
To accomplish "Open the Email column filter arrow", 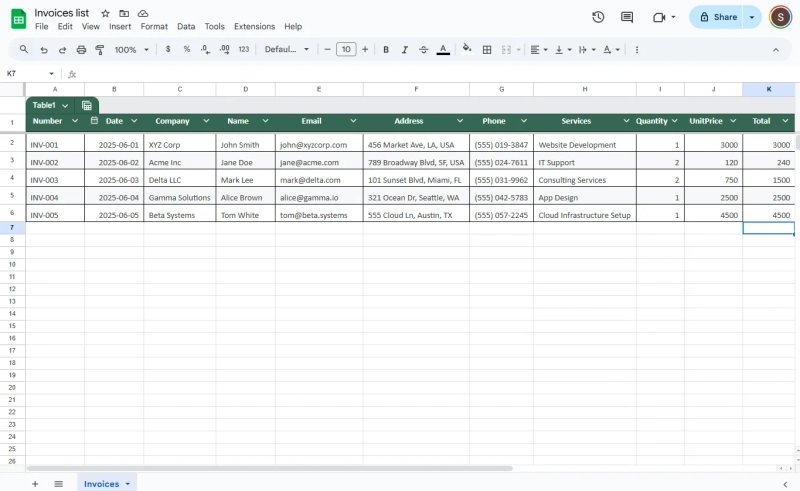I will tap(353, 121).
